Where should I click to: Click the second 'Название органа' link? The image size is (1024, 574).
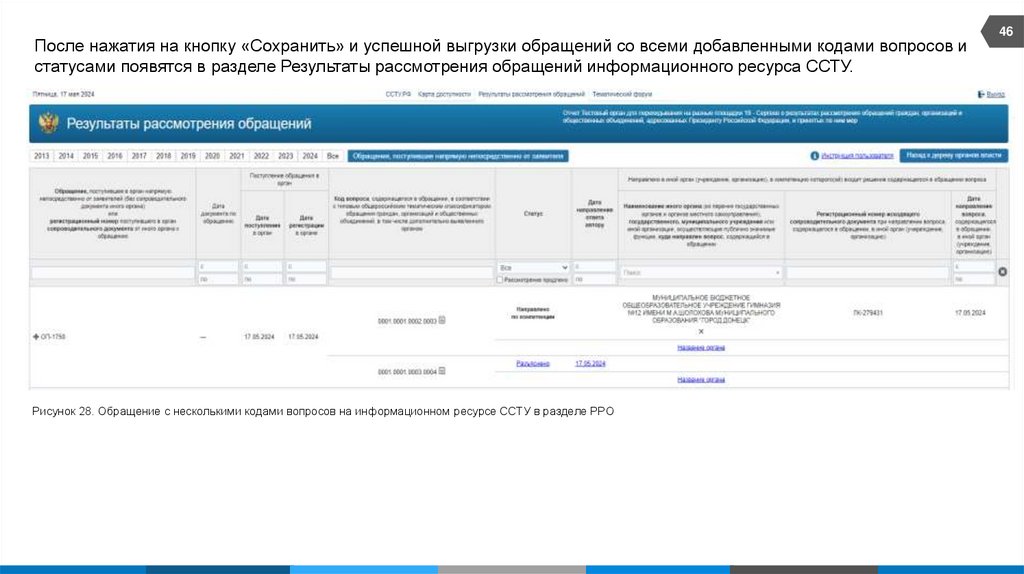point(701,379)
